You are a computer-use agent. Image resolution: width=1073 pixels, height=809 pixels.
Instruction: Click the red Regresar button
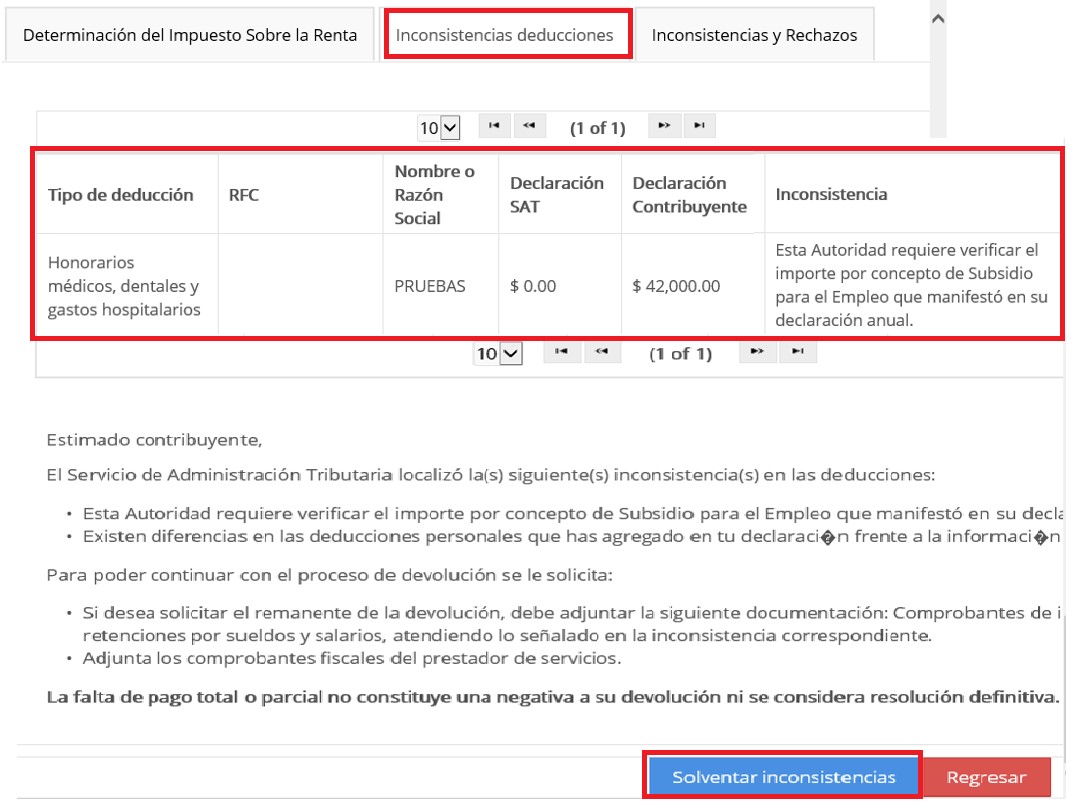coord(986,778)
